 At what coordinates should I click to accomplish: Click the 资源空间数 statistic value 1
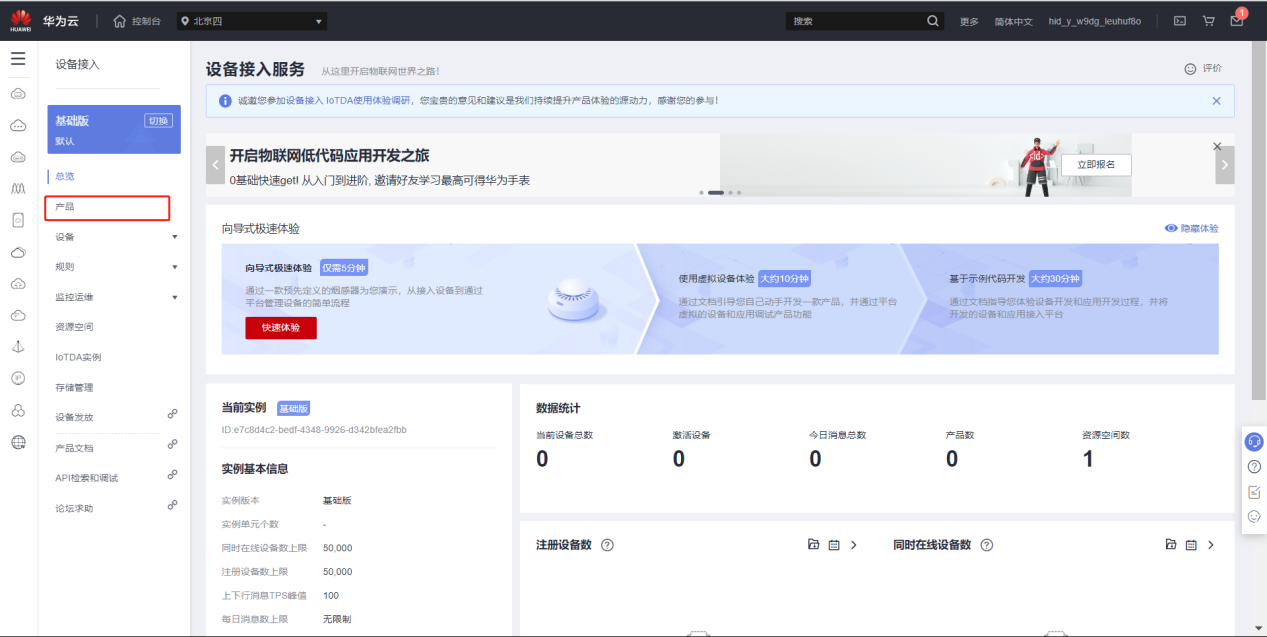pyautogui.click(x=1088, y=460)
